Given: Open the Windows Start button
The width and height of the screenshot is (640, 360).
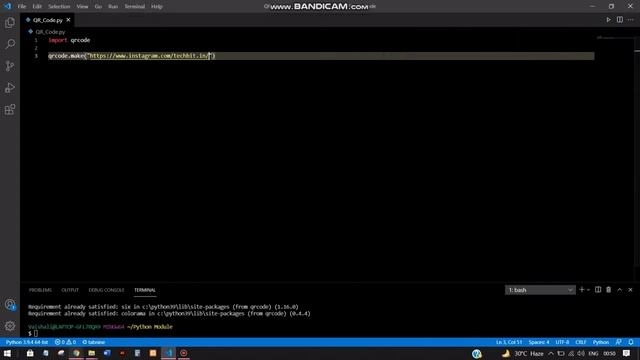Looking at the screenshot, I should pyautogui.click(x=7, y=353).
